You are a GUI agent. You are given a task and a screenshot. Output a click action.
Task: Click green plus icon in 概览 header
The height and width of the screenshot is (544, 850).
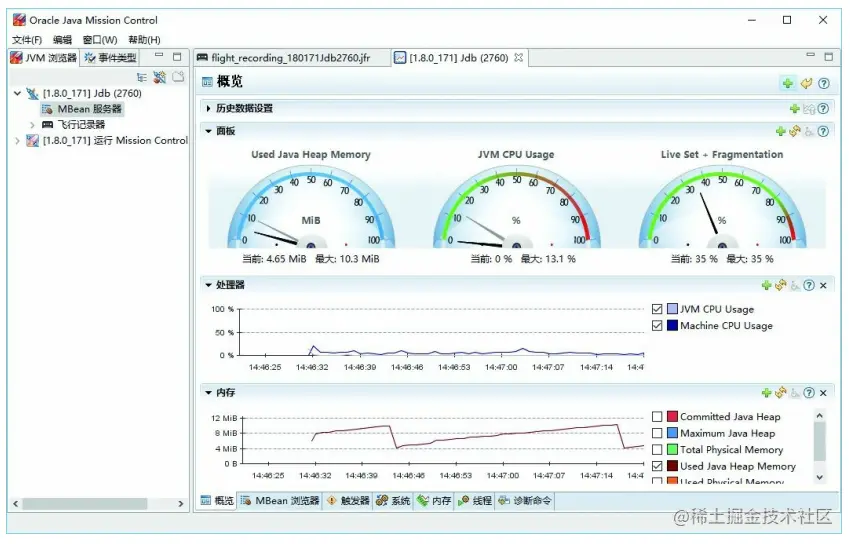788,83
